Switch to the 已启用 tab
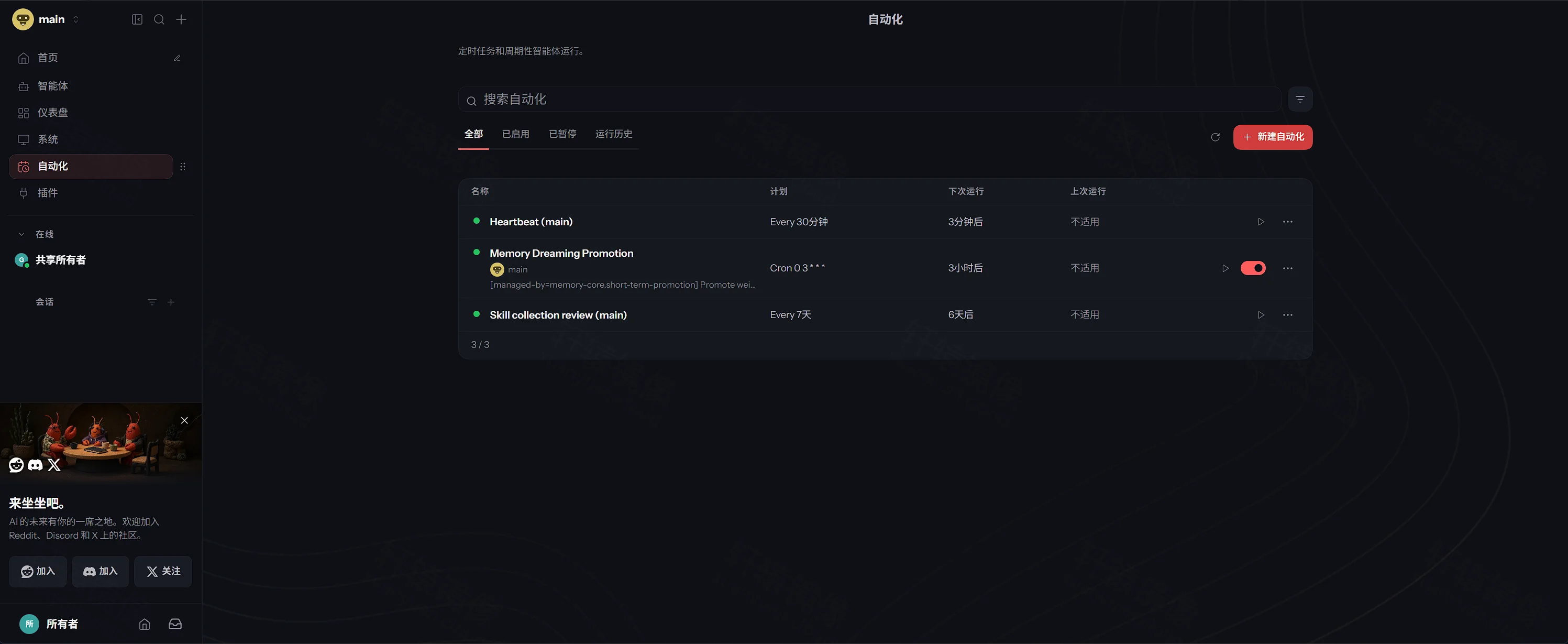The width and height of the screenshot is (1568, 644). tap(515, 134)
